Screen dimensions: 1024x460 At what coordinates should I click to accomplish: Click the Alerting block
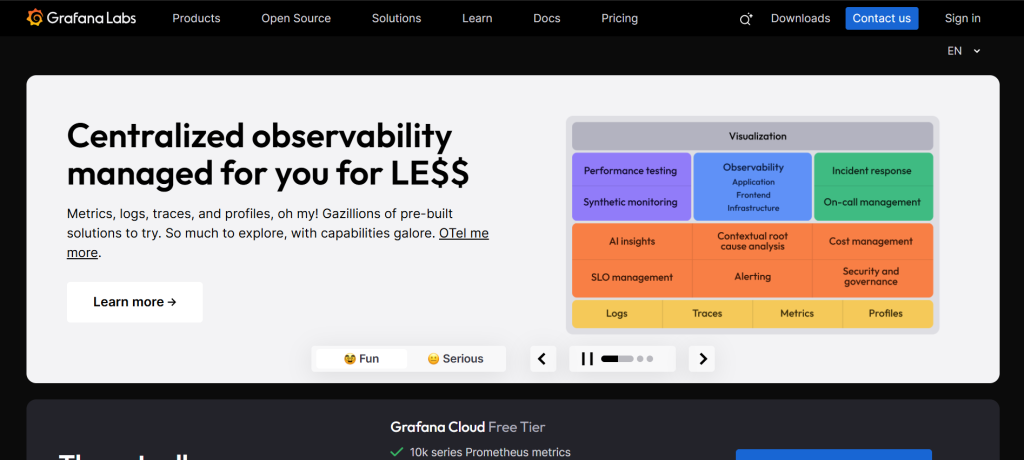[x=752, y=278]
